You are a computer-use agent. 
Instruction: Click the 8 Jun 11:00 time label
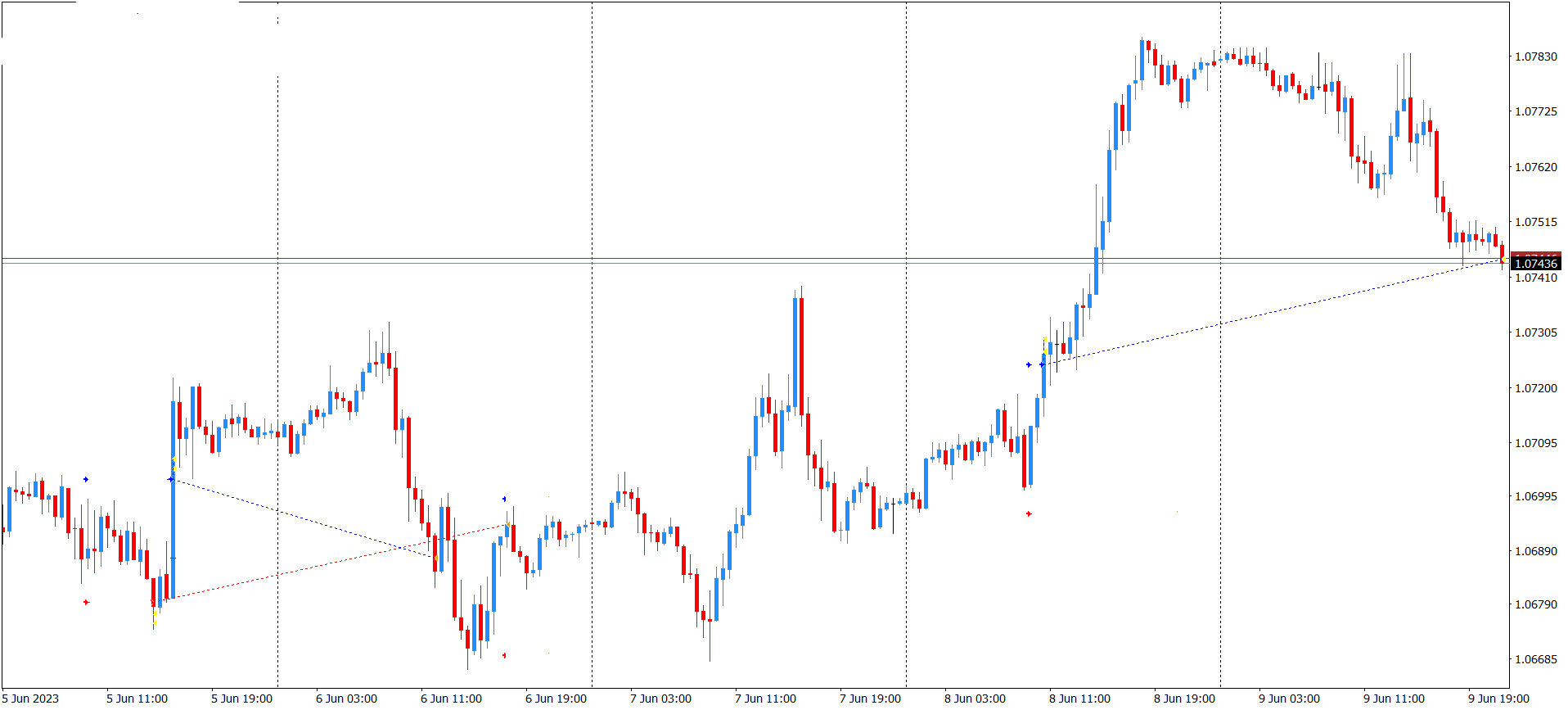[x=1079, y=699]
